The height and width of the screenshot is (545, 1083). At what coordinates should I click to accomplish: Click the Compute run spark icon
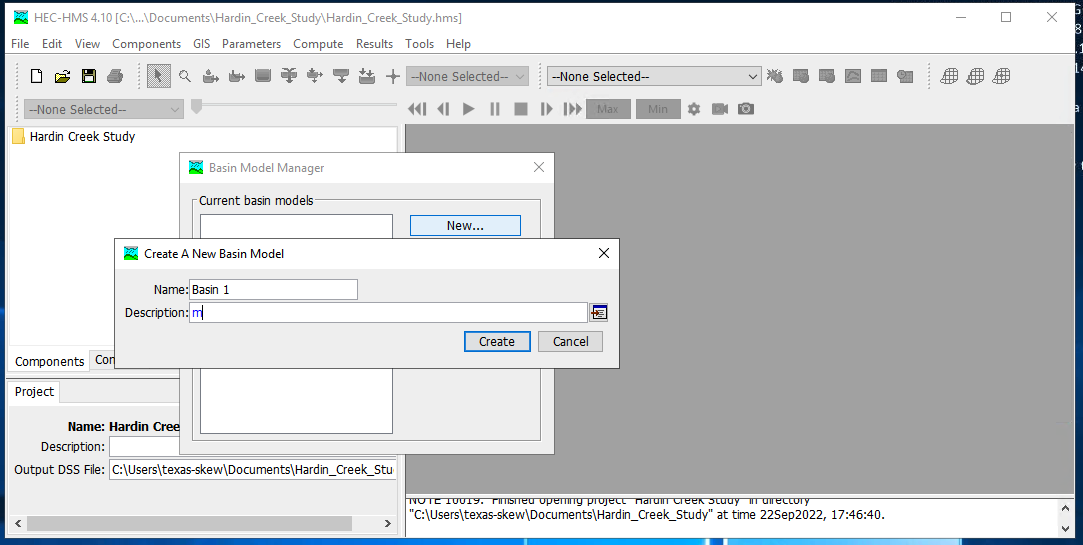coord(775,77)
